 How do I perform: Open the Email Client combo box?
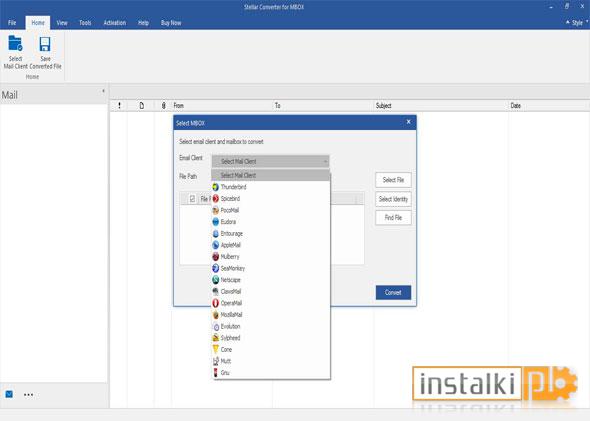click(x=271, y=161)
